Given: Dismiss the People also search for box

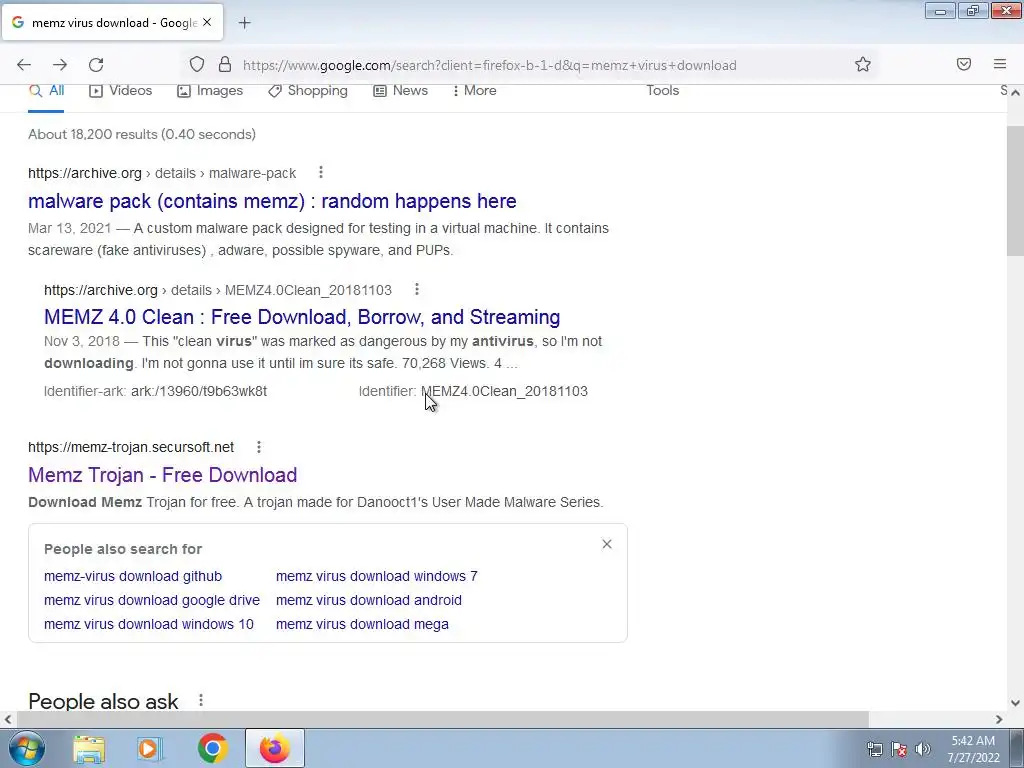Looking at the screenshot, I should 607,544.
